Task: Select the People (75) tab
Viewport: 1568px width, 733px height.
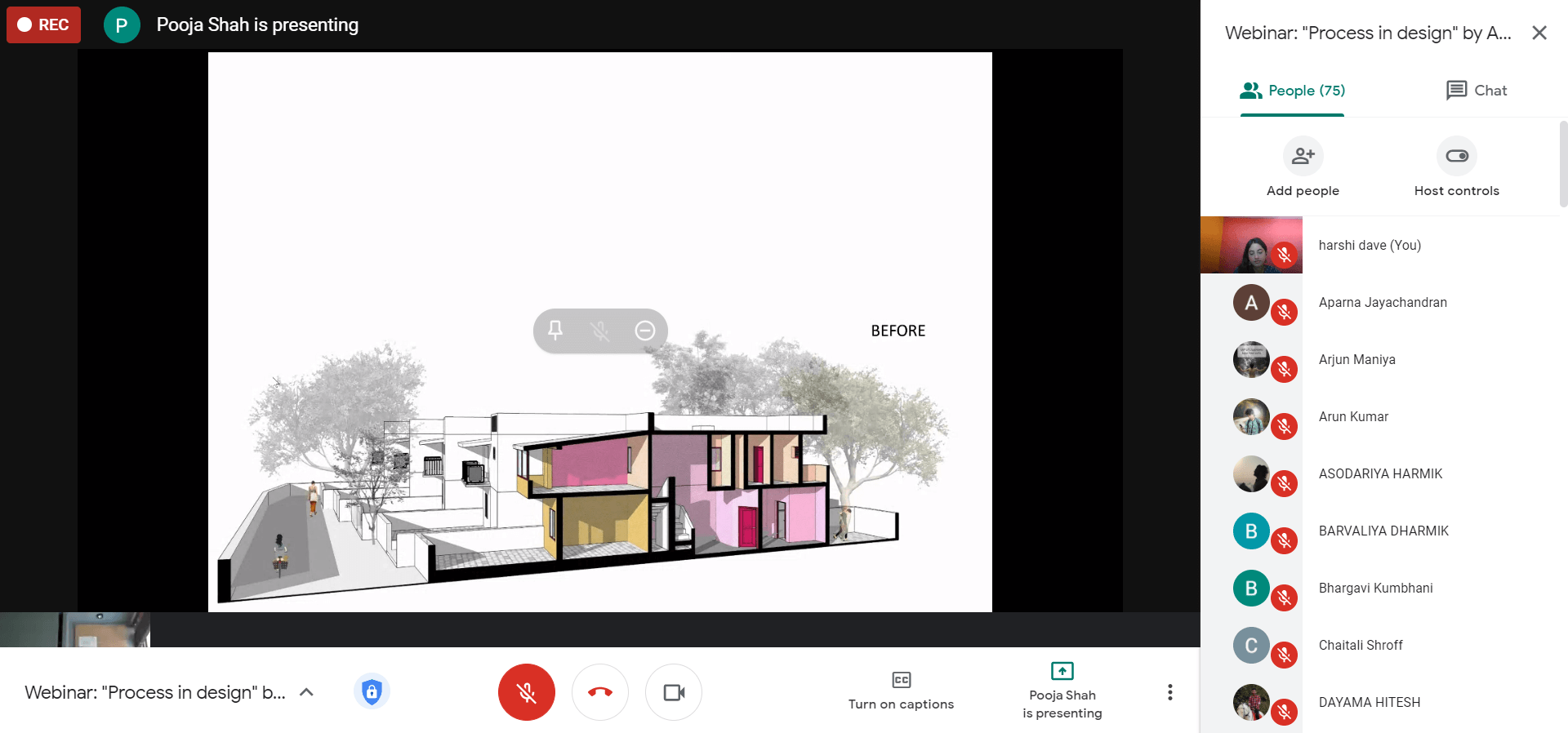Action: pos(1292,91)
